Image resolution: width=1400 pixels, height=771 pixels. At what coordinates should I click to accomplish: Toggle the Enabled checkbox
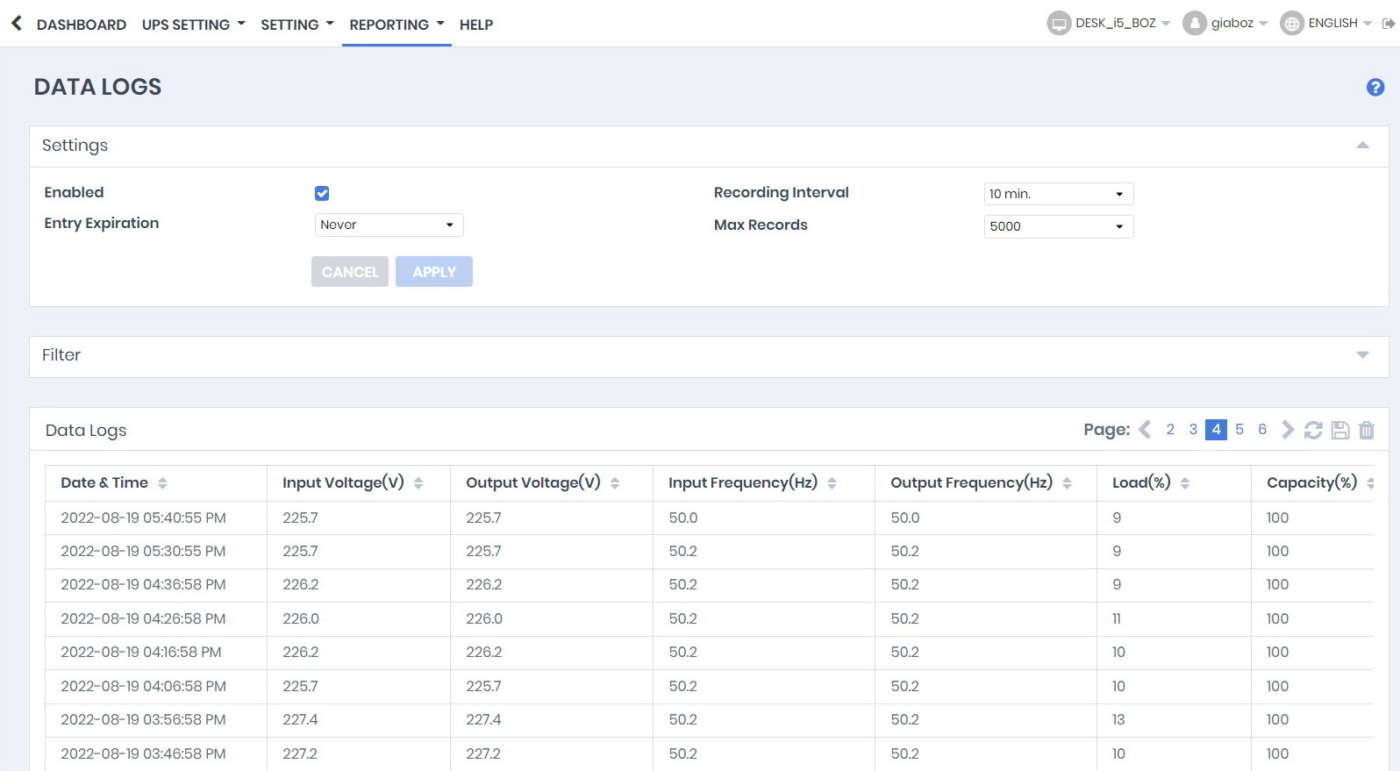322,194
